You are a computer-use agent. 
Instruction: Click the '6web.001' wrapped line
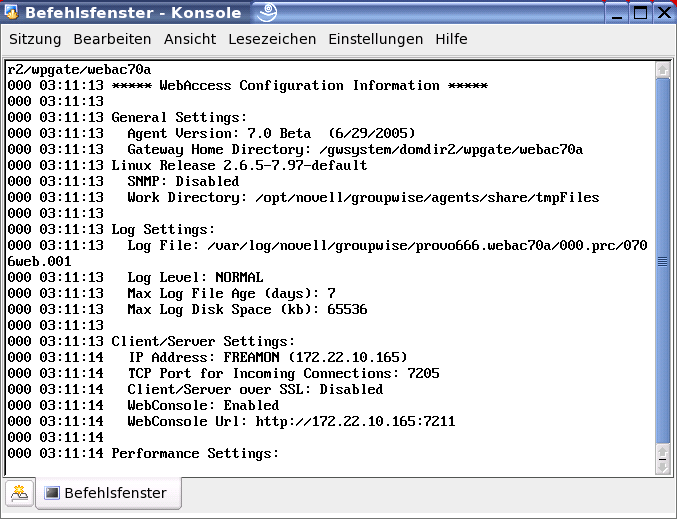[39, 261]
